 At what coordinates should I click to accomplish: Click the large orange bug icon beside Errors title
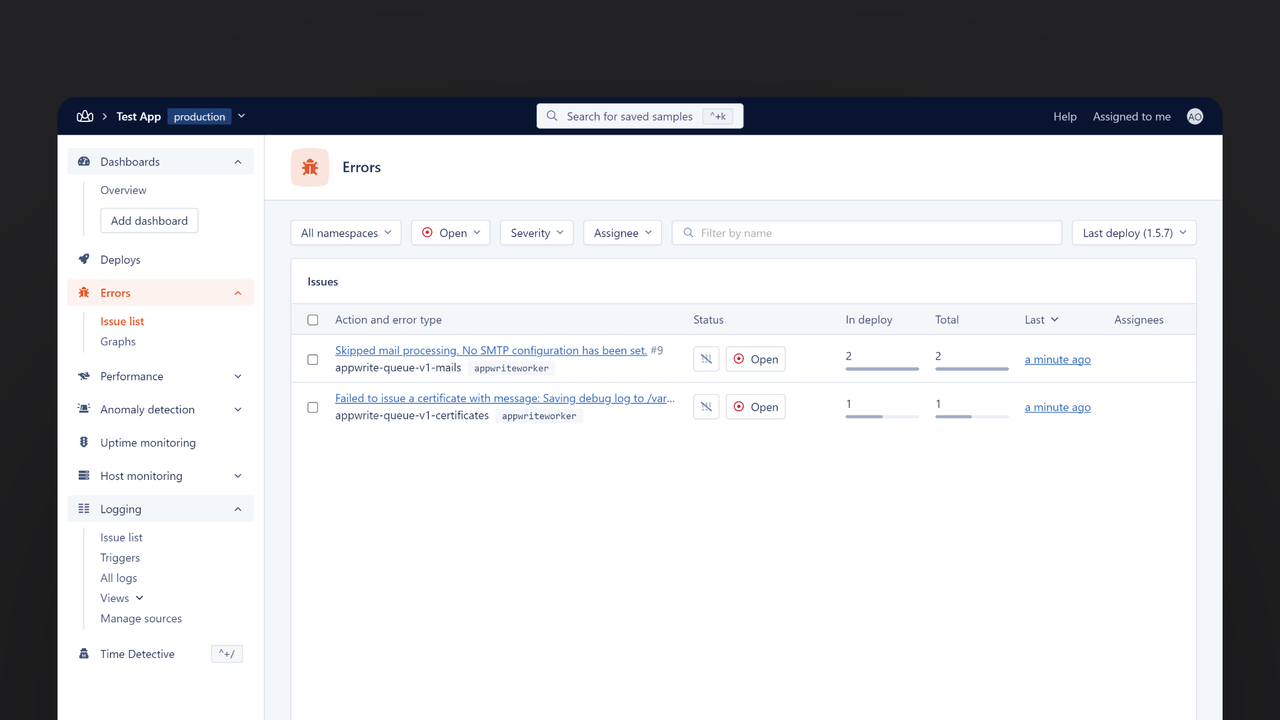(x=310, y=168)
